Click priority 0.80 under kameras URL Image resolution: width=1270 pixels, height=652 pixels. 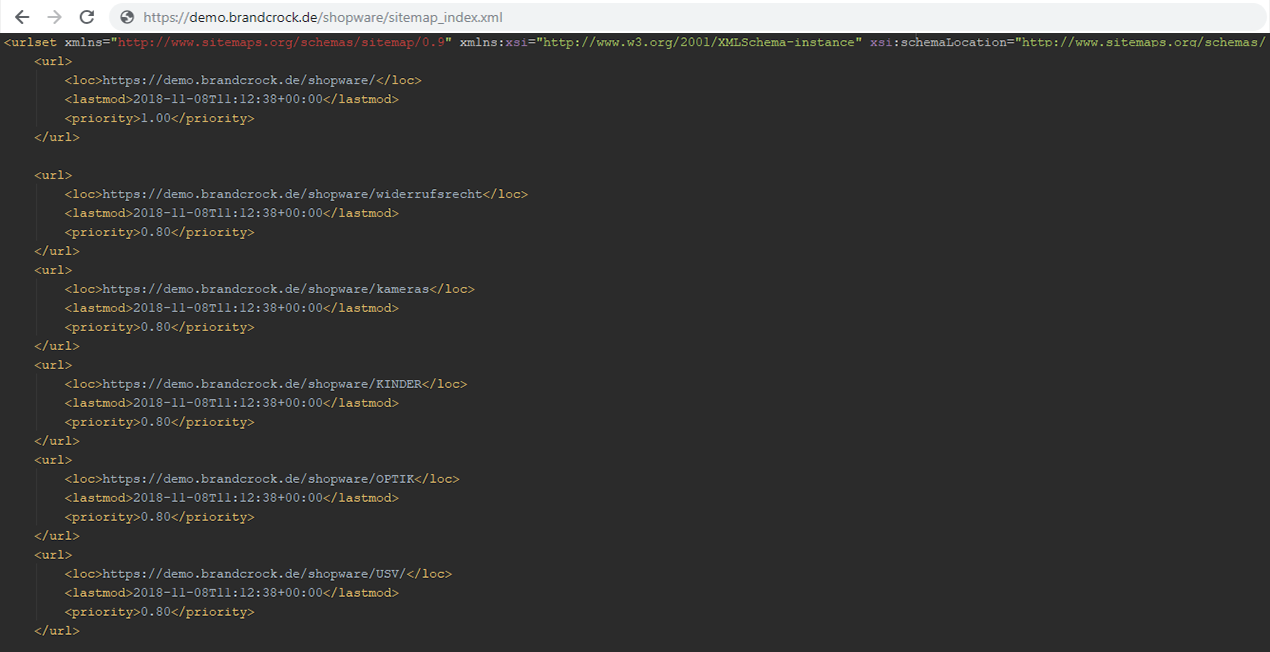pos(157,327)
